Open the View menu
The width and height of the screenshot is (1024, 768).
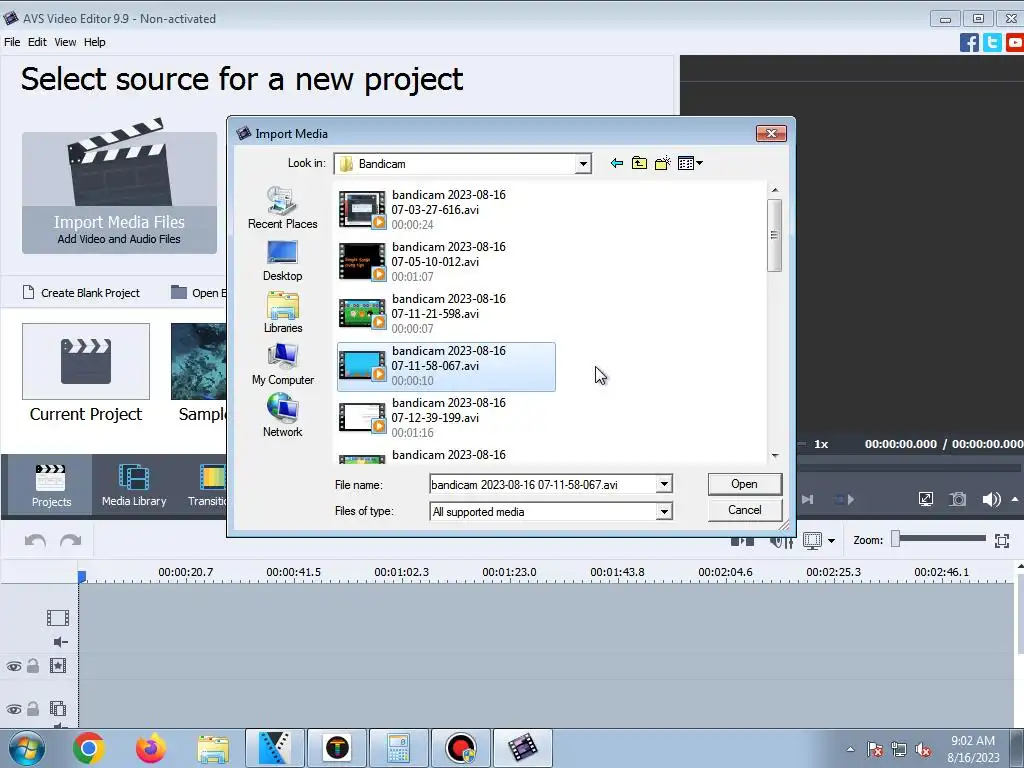tap(65, 42)
